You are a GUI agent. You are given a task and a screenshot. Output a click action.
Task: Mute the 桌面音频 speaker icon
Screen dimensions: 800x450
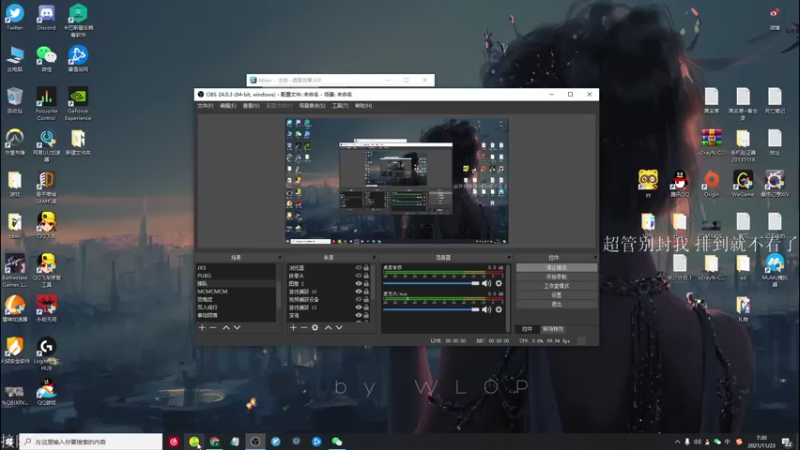coord(486,283)
